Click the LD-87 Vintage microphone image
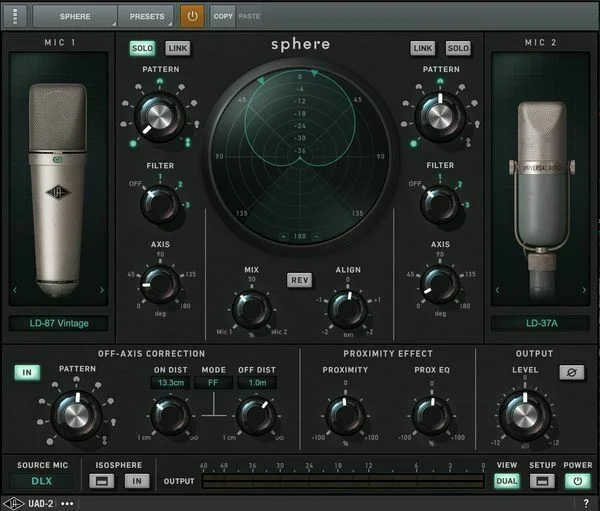Screen dimensions: 600x511 click(59, 190)
